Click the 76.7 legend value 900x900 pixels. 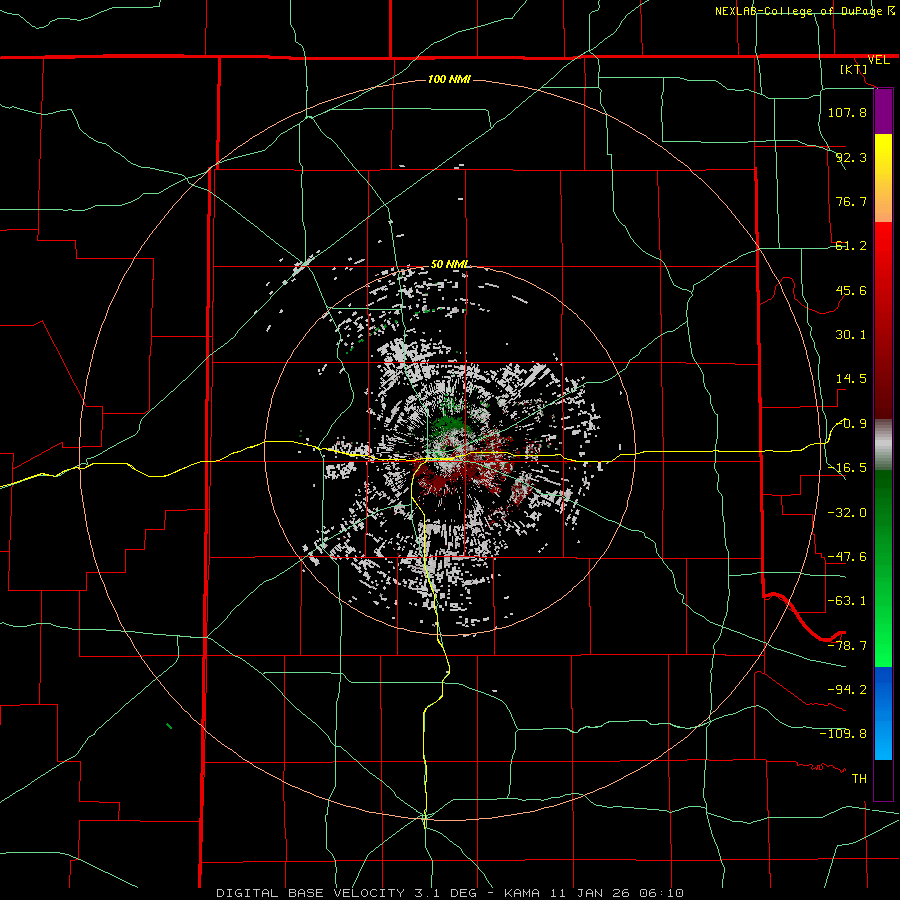click(851, 201)
